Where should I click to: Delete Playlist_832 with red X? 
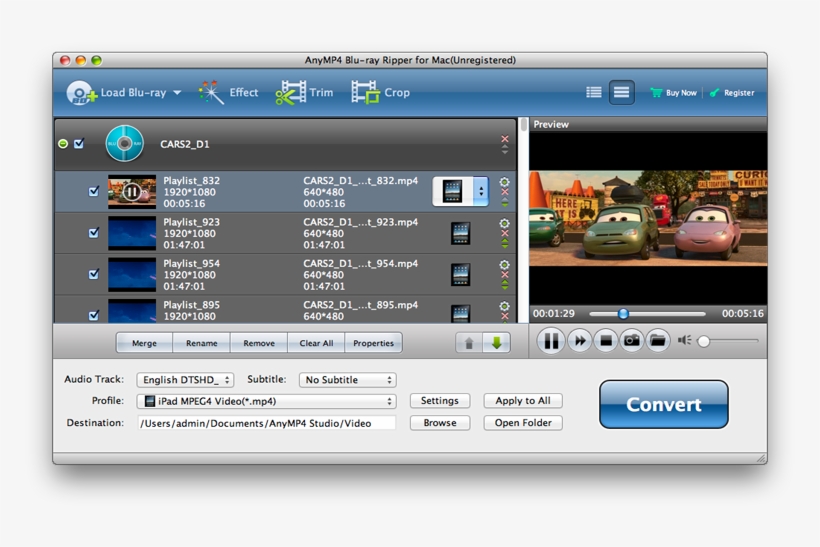tap(505, 192)
